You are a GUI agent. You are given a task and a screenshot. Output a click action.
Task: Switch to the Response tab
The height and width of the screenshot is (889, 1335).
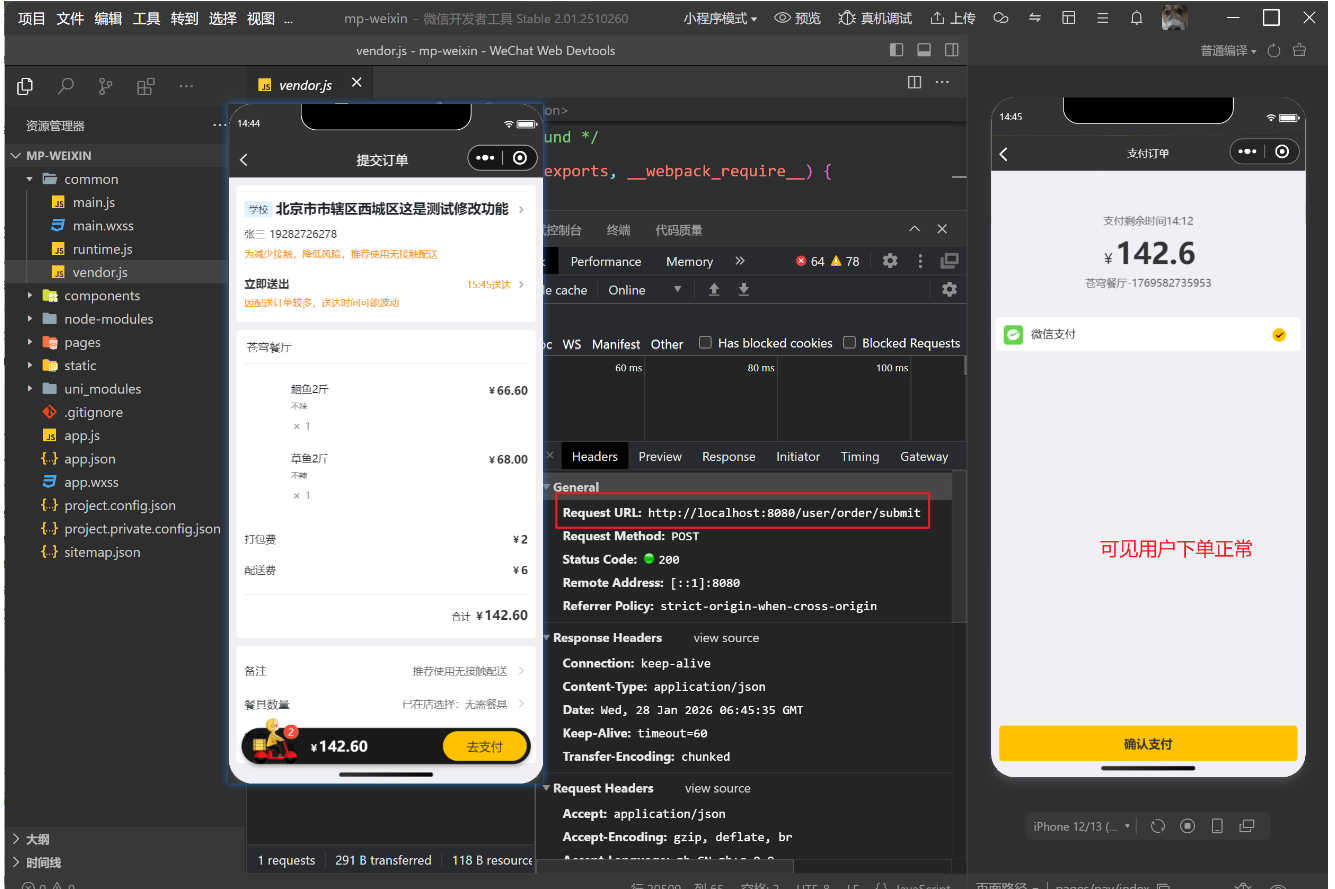pyautogui.click(x=729, y=456)
